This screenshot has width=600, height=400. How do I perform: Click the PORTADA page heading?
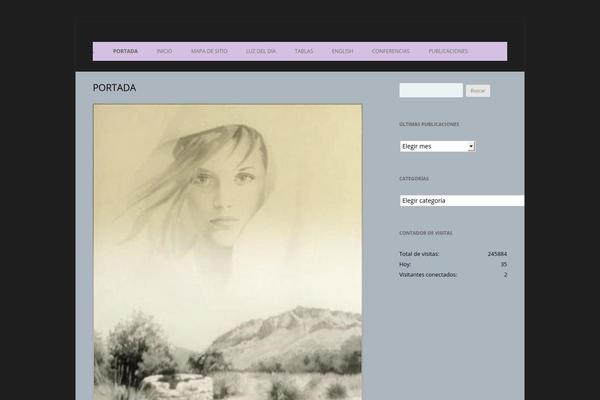click(114, 88)
